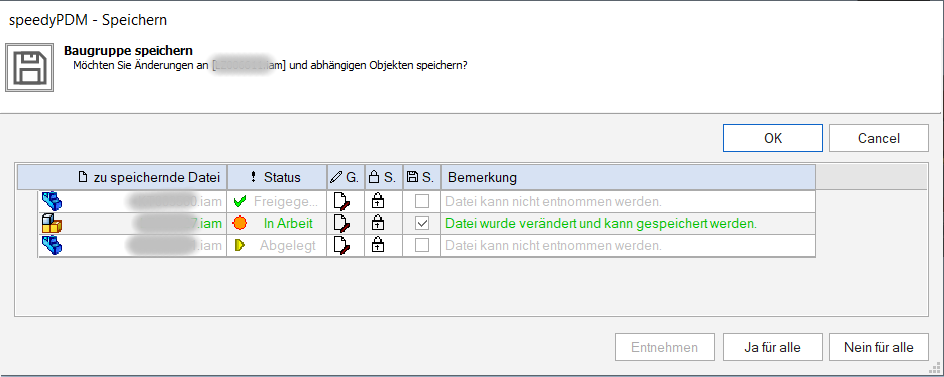
Task: Confirm saving with the OK button
Action: click(x=773, y=138)
